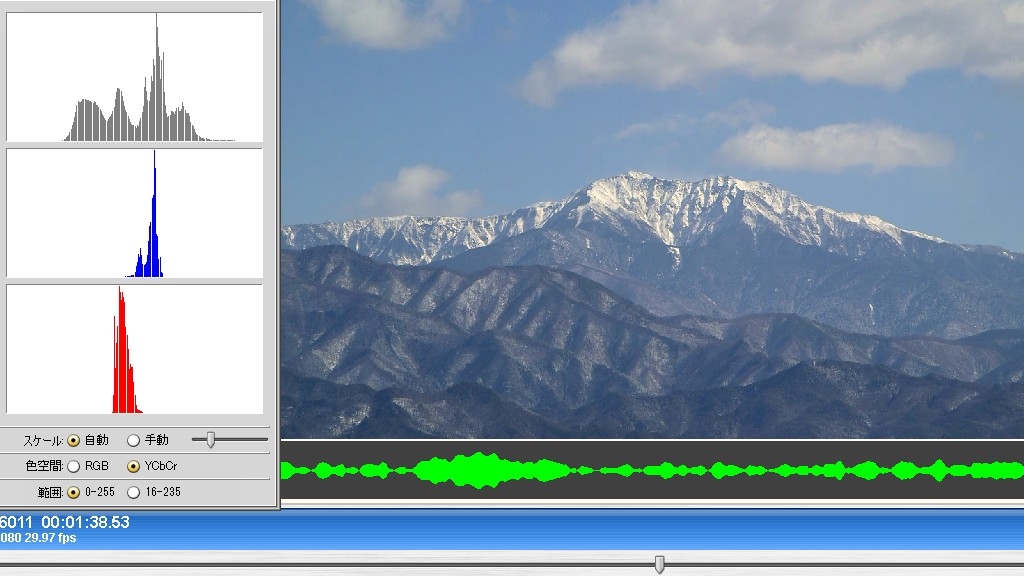Click the timeline seek bar thumb
Image resolution: width=1024 pixels, height=576 pixels.
(x=660, y=564)
